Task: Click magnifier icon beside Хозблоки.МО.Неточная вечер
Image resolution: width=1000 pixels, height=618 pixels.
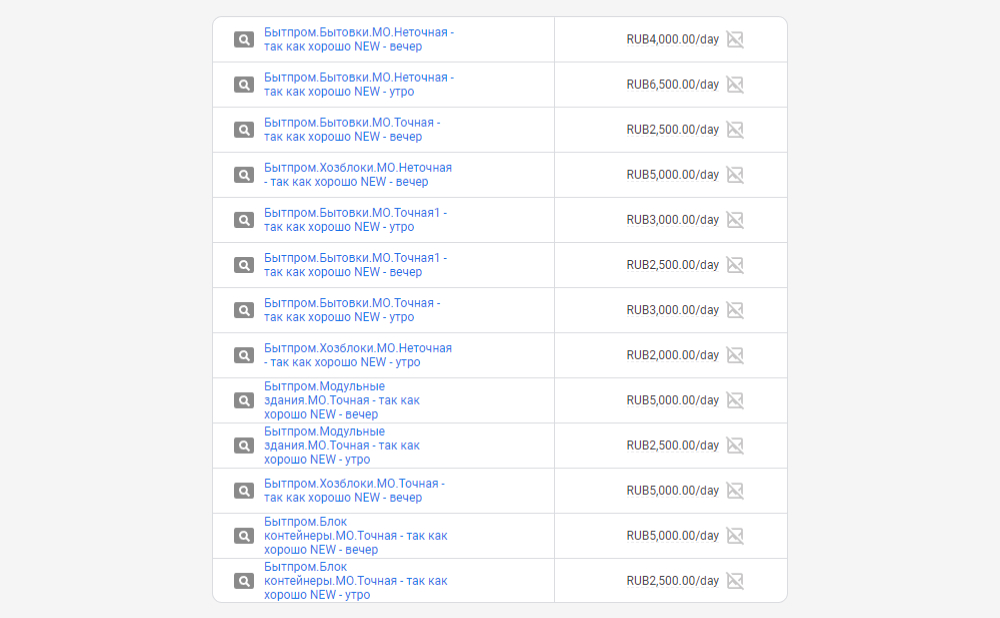Action: [244, 175]
